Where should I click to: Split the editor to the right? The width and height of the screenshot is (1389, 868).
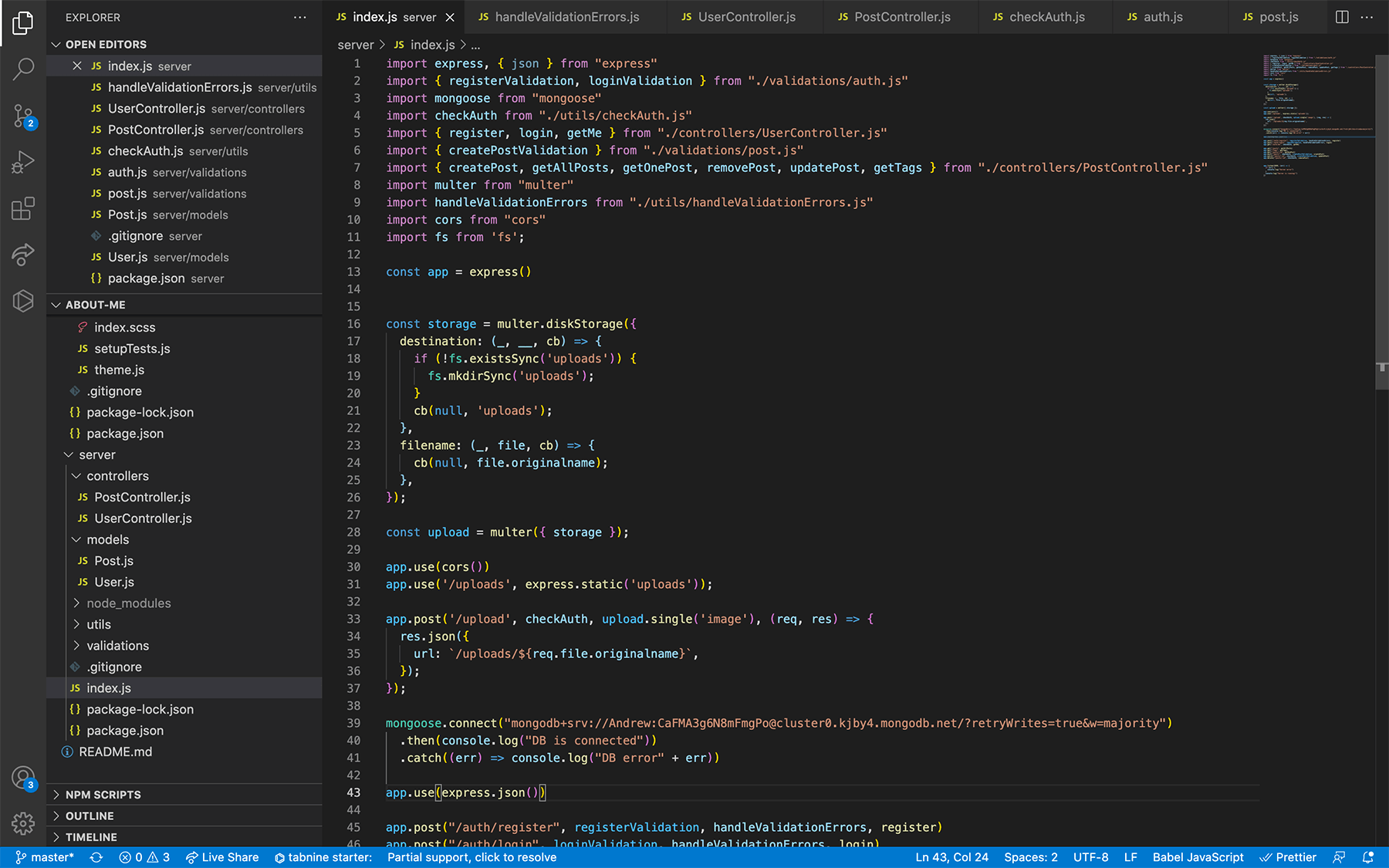tap(1342, 17)
